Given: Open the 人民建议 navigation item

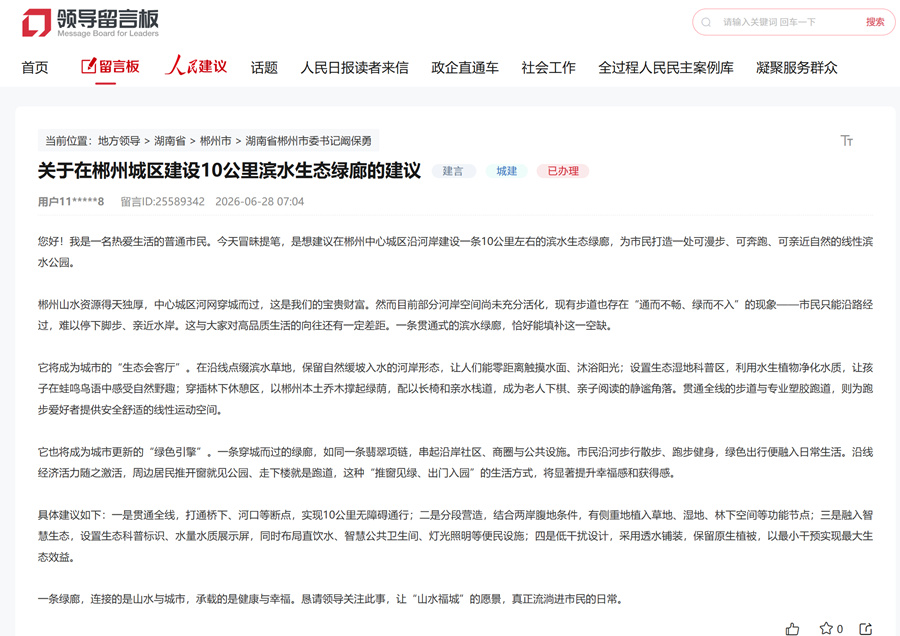Looking at the screenshot, I should [196, 65].
